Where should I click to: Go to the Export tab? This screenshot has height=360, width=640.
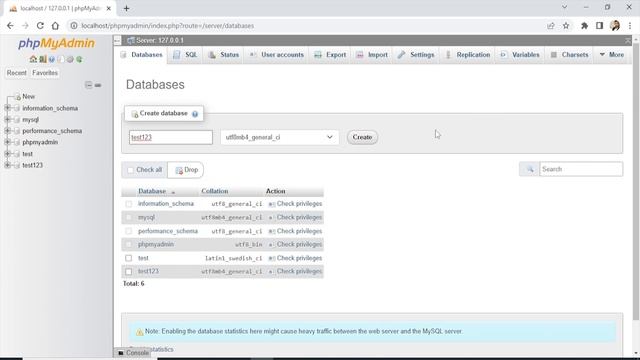(x=330, y=55)
